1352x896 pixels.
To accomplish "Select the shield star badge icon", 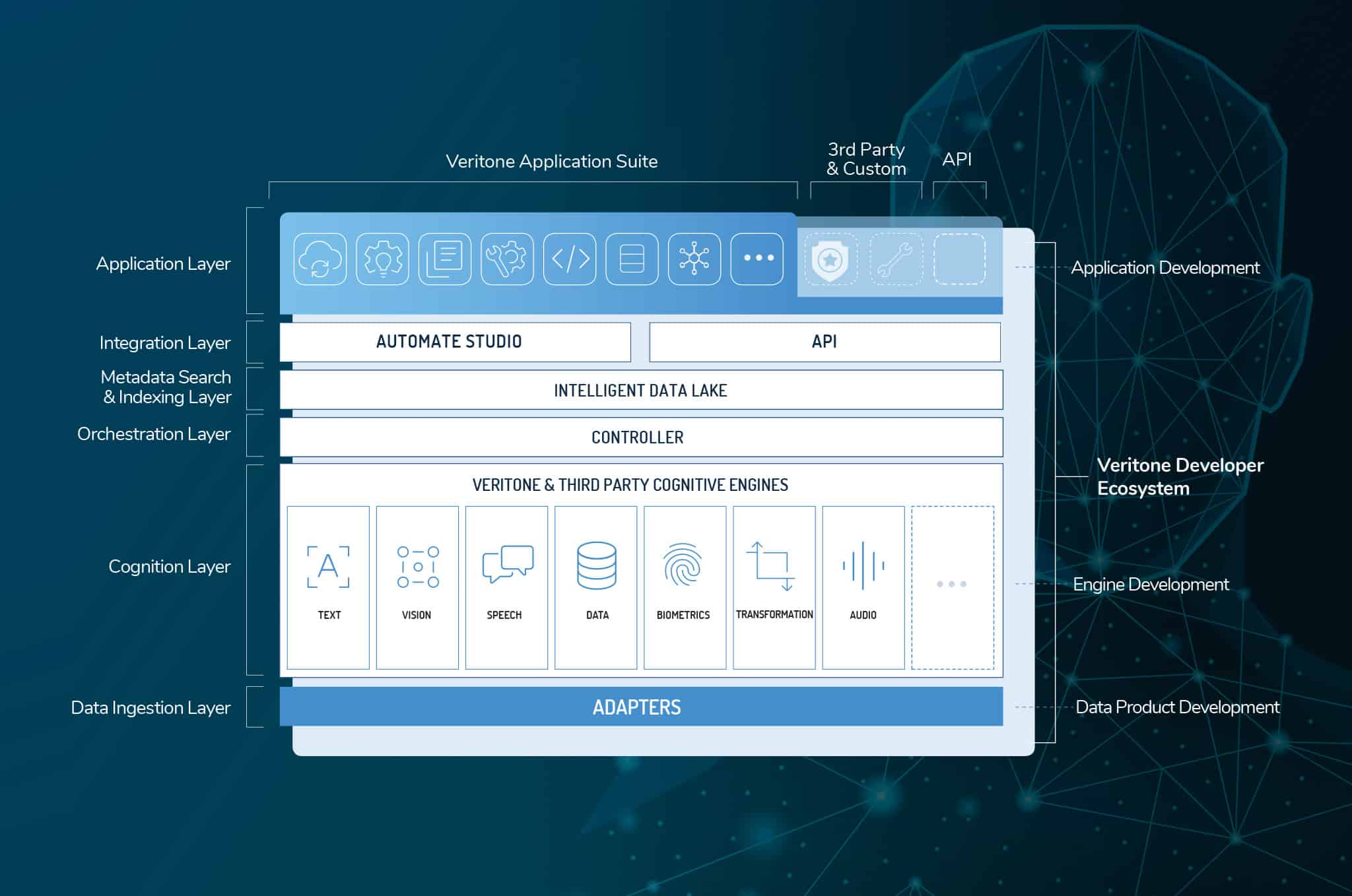I will pos(830,259).
